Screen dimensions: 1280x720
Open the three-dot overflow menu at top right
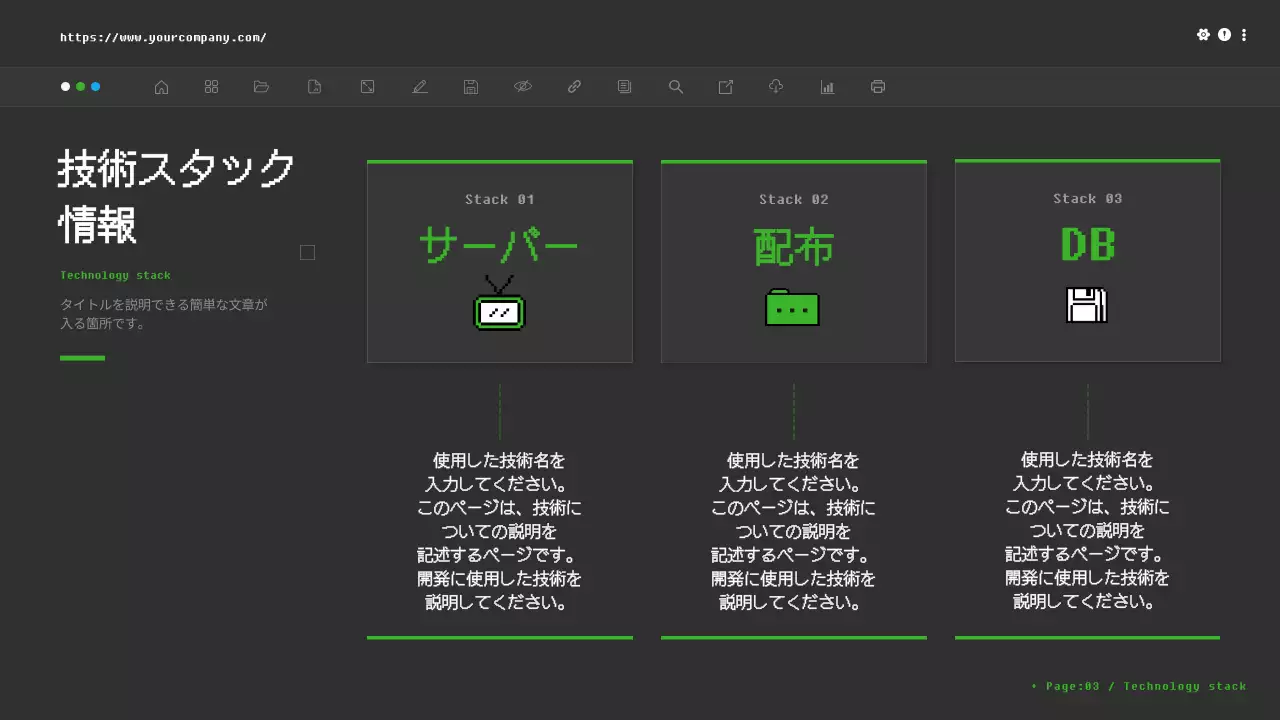(x=1244, y=34)
